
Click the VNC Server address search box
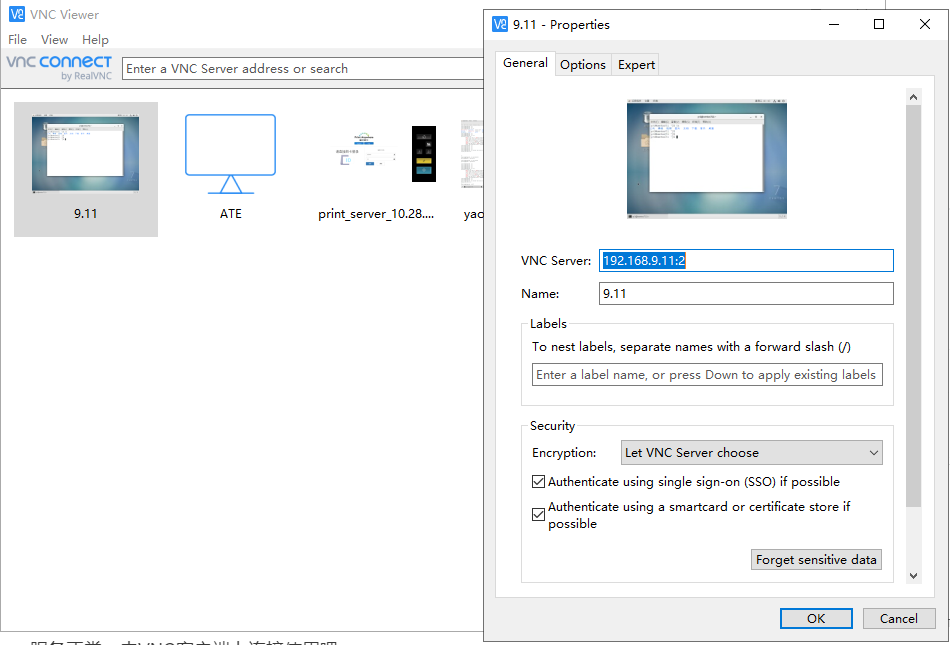[303, 68]
